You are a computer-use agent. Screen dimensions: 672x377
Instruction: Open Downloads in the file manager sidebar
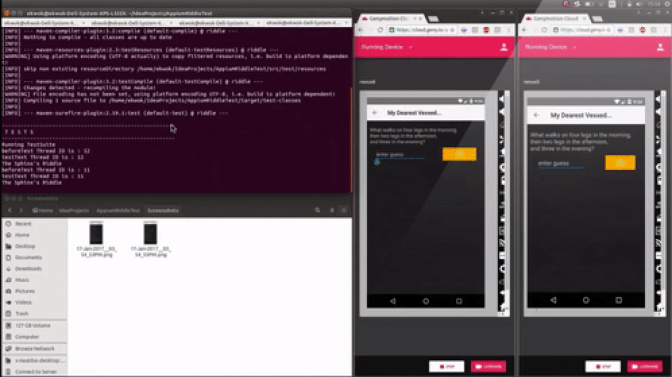coord(28,269)
